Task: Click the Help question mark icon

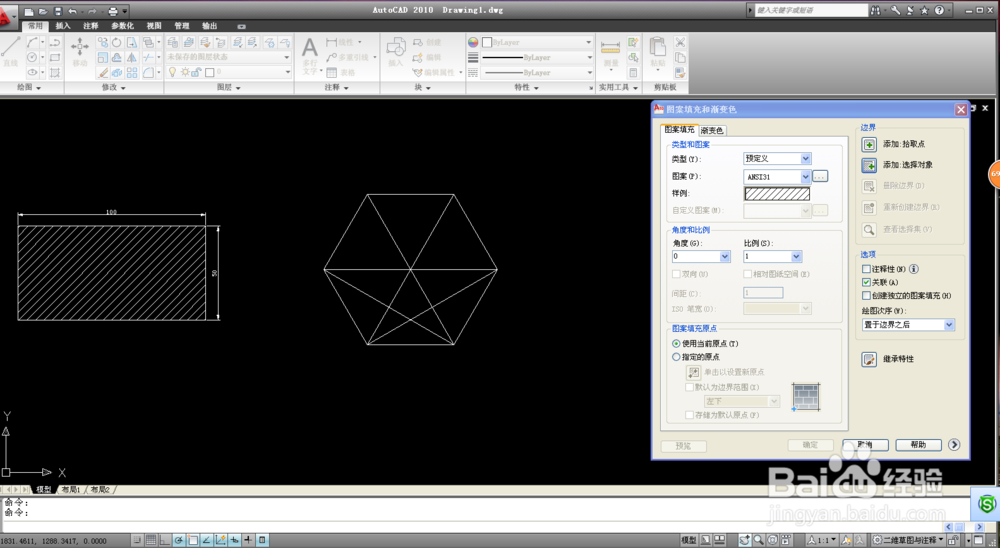Action: [x=939, y=10]
